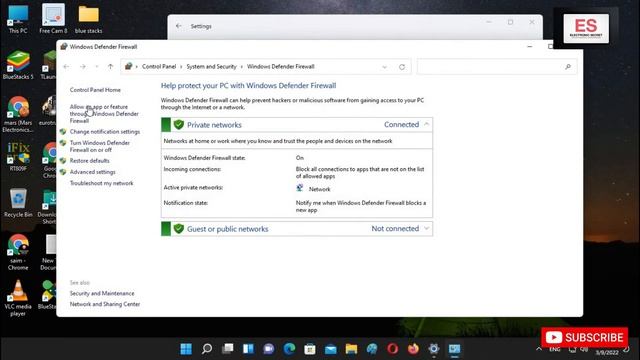Select Windows Defender Firewall breadcrumb

(x=280, y=67)
